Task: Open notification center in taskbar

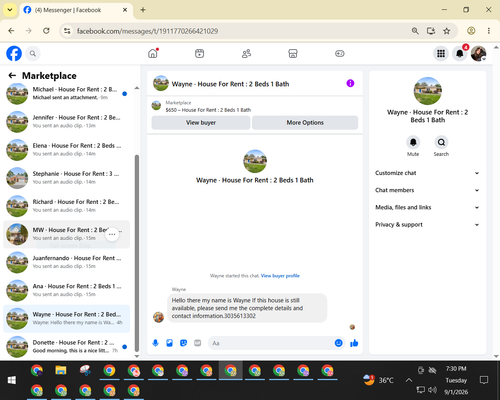Action: pos(484,380)
